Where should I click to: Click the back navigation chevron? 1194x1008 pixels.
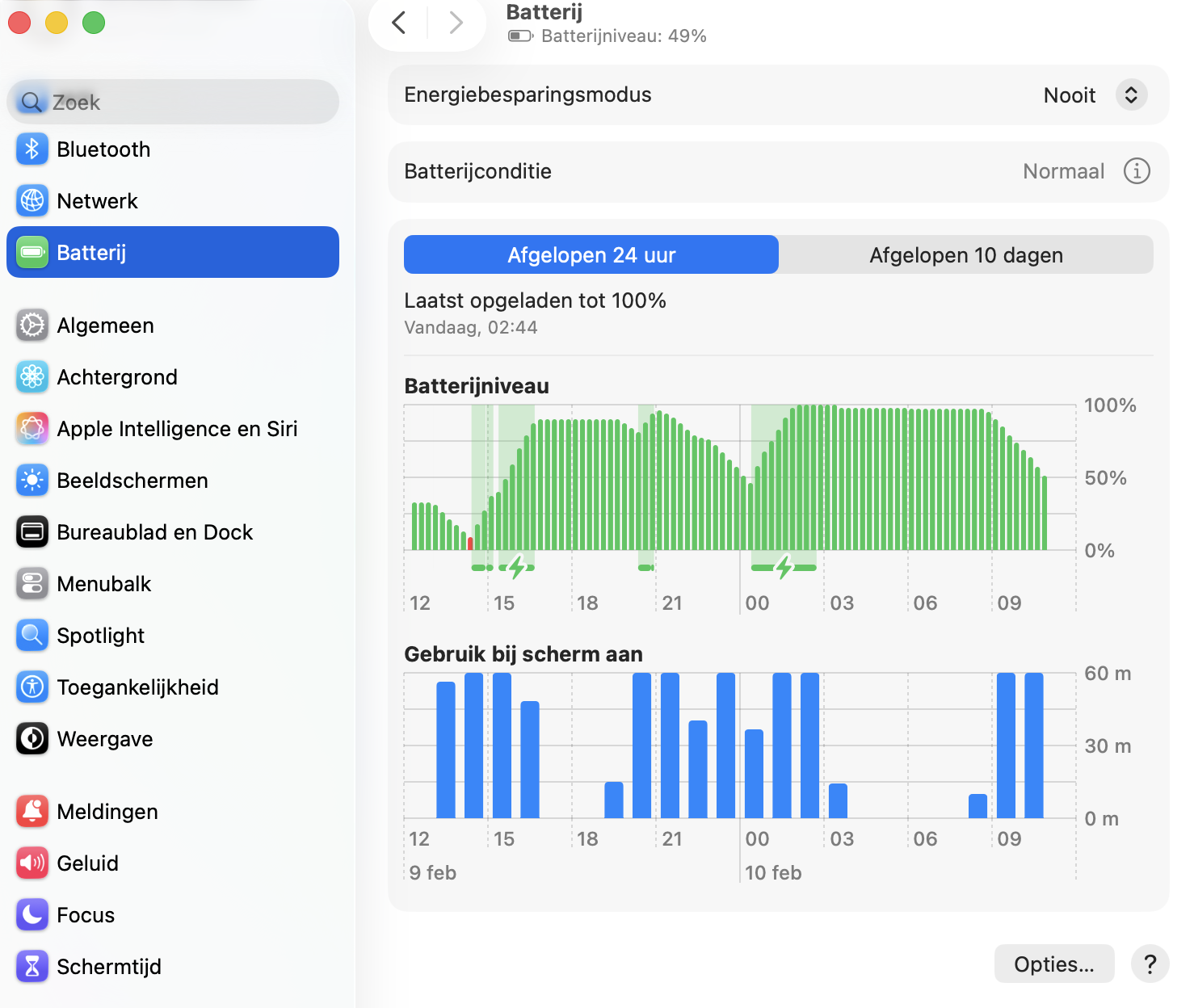397,23
